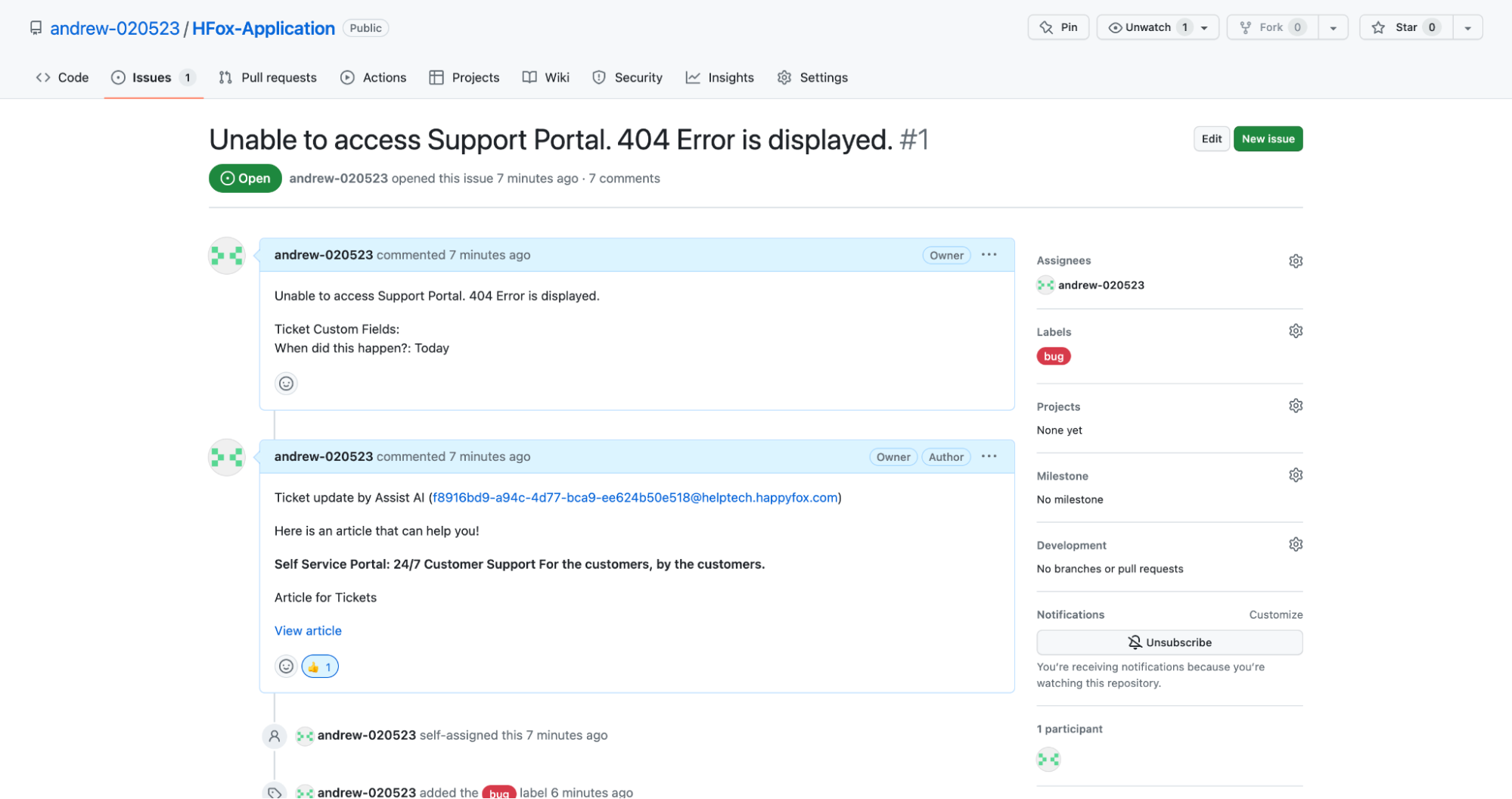Click the repository book icon next to andrew-020523

click(36, 27)
